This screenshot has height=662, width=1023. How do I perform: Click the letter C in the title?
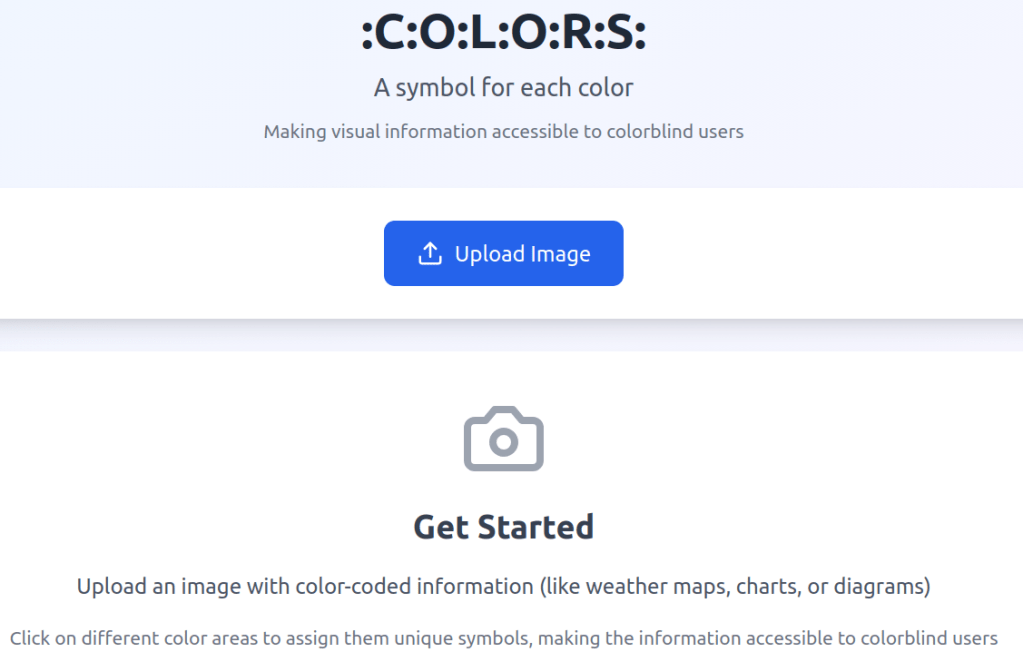[390, 35]
